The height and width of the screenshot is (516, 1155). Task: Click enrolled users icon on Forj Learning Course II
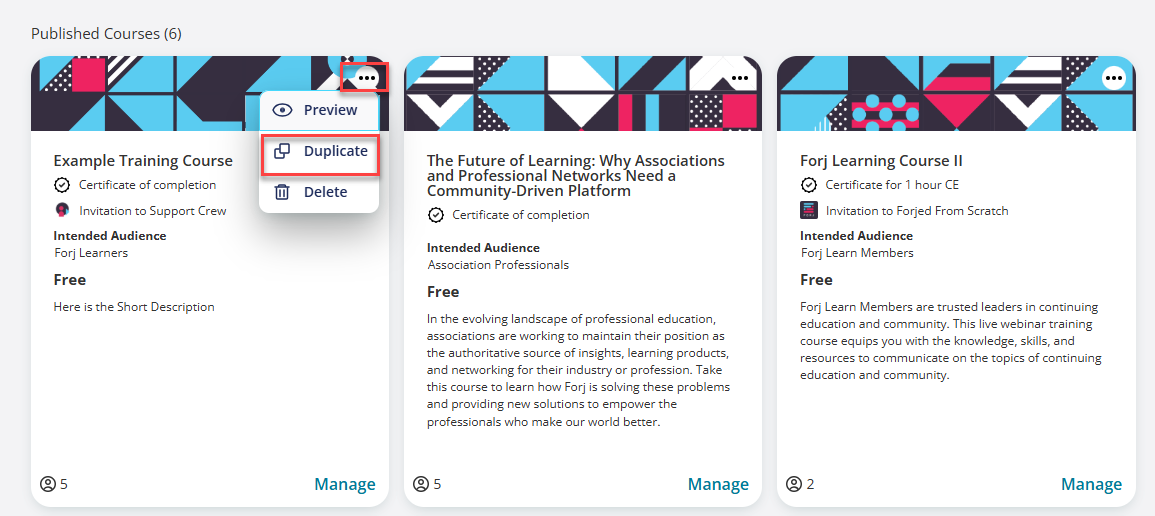click(794, 484)
